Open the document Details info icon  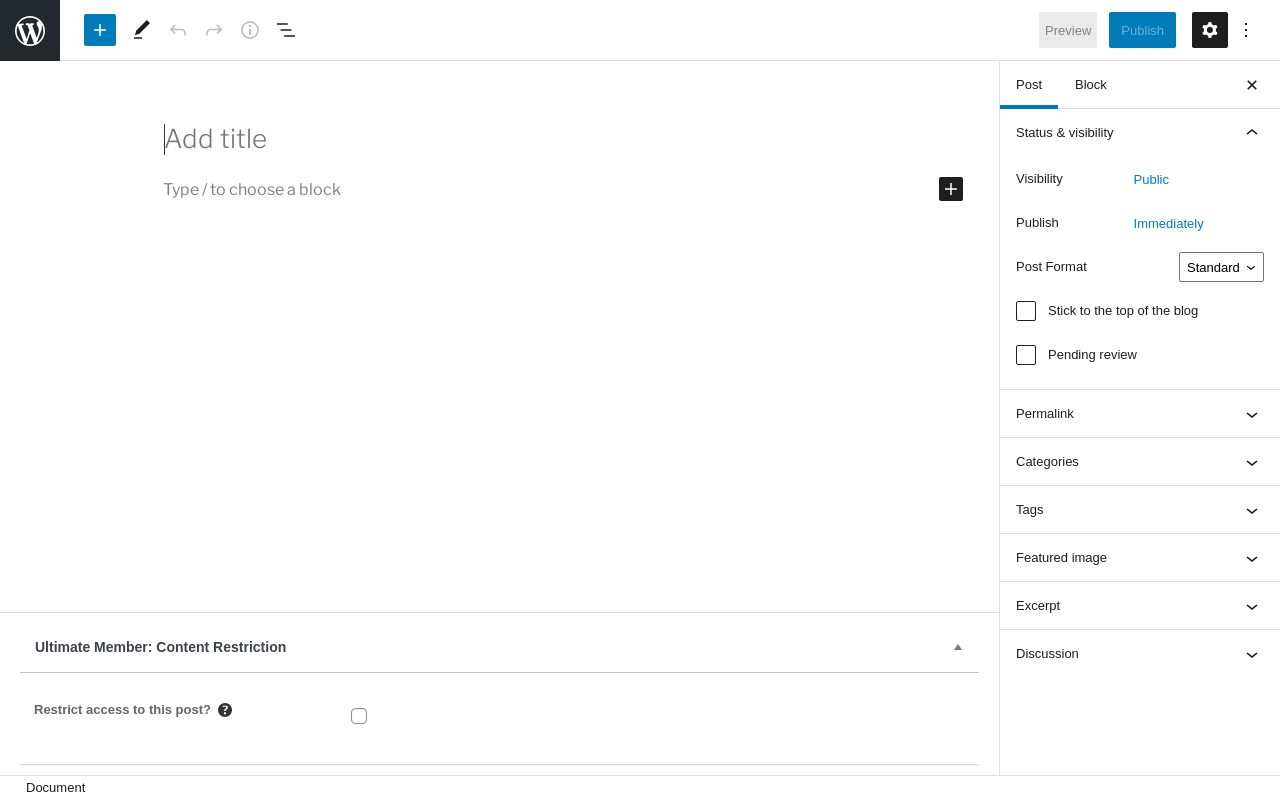coord(250,30)
